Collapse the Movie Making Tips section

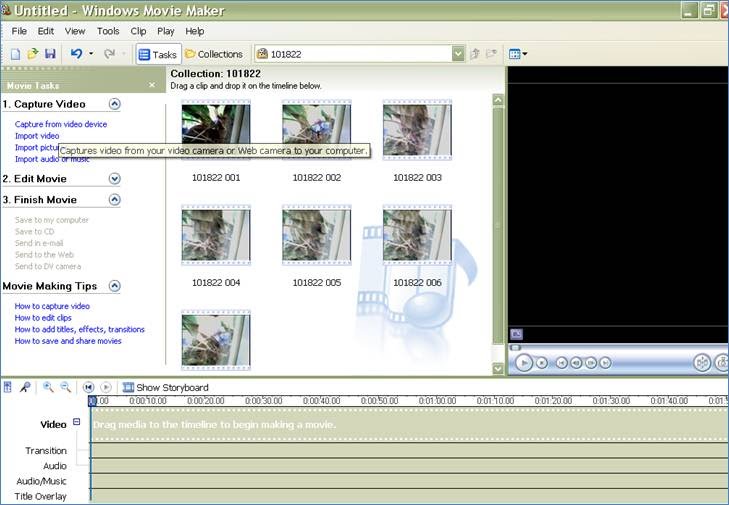(115, 286)
